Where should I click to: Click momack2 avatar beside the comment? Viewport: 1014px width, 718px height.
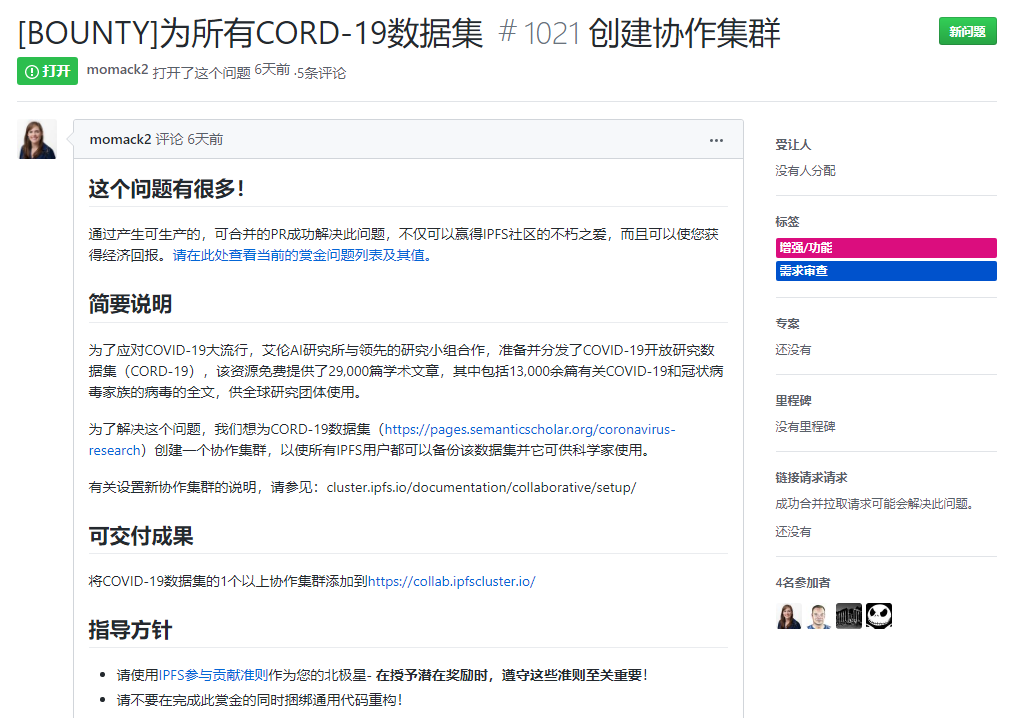pos(37,139)
